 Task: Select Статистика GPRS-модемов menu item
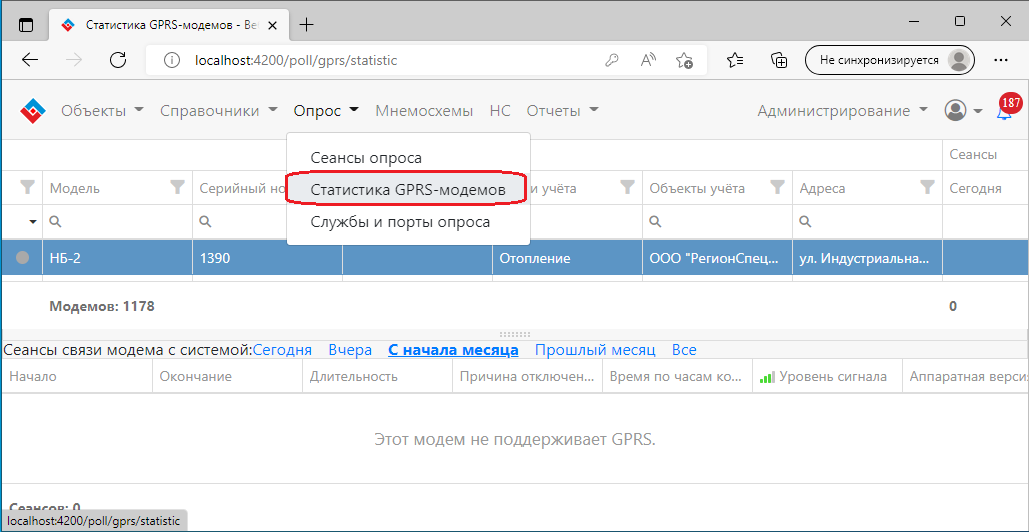point(407,189)
